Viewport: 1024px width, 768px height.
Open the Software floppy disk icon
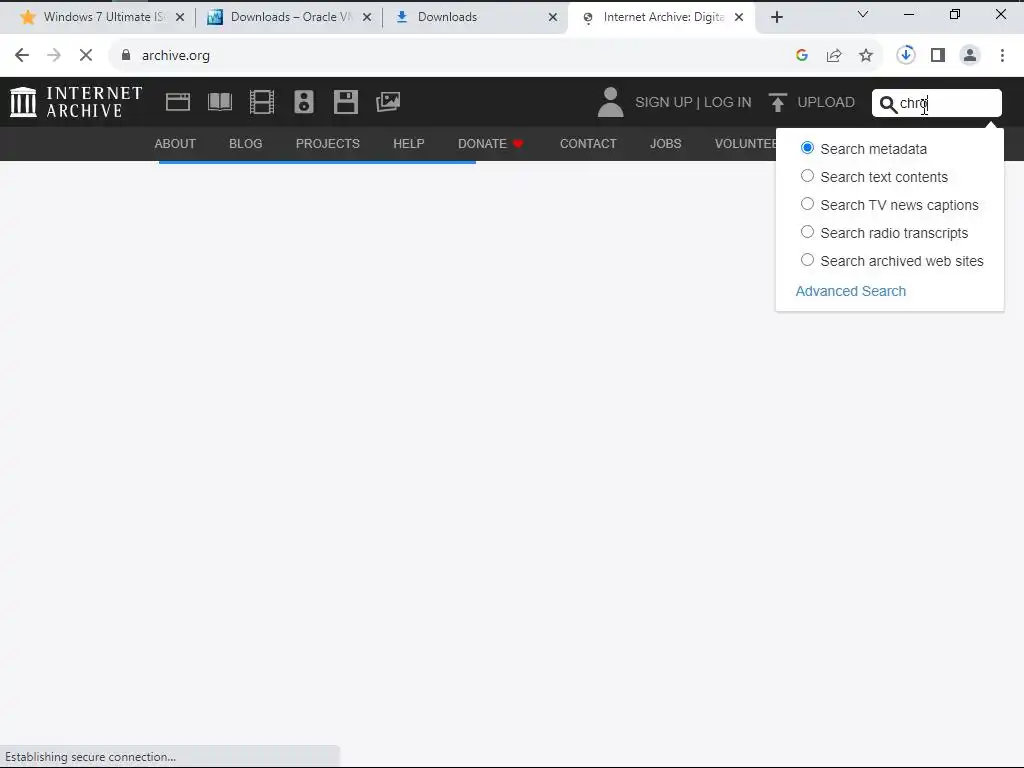[345, 102]
